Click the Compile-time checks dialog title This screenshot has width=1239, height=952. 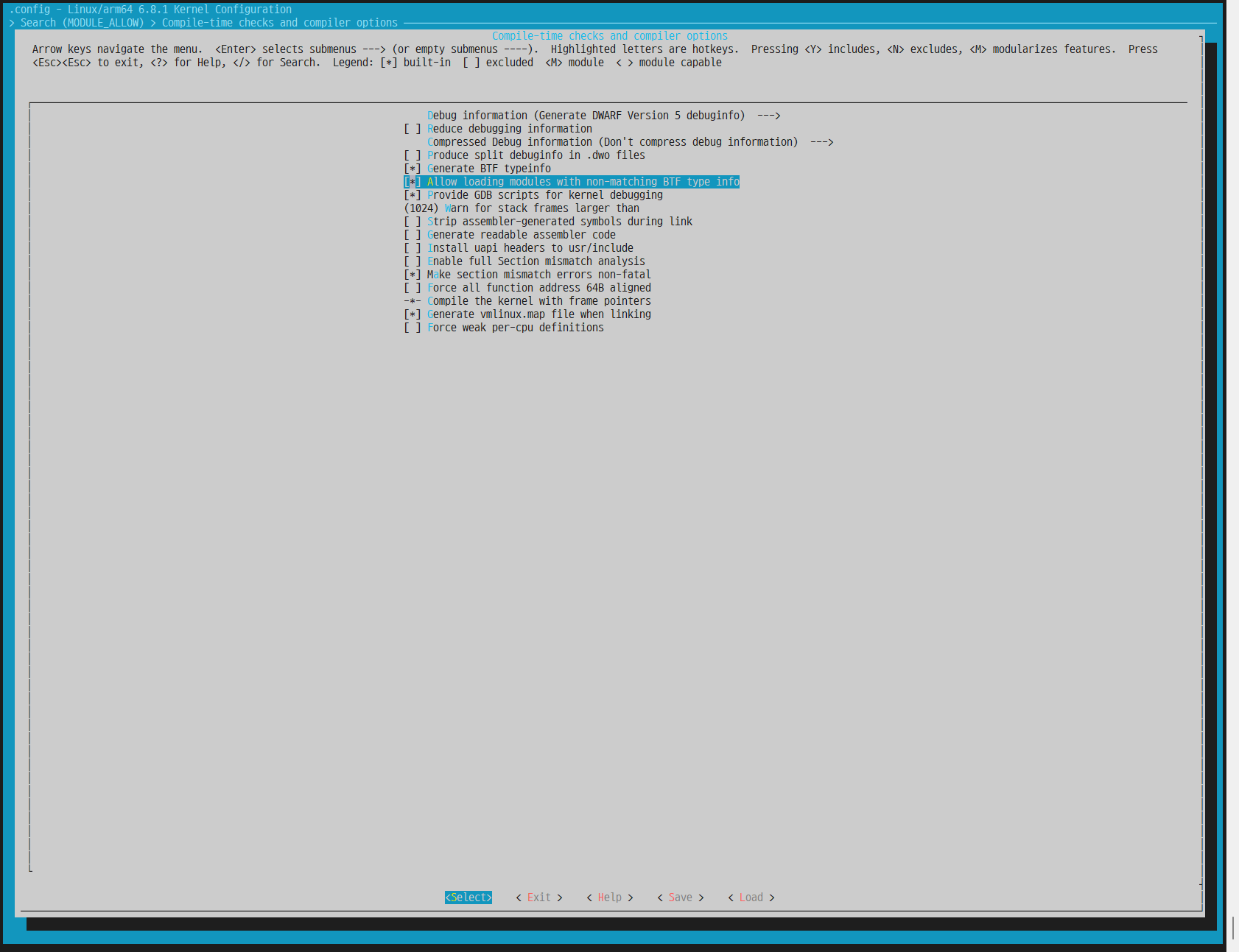pyautogui.click(x=610, y=36)
